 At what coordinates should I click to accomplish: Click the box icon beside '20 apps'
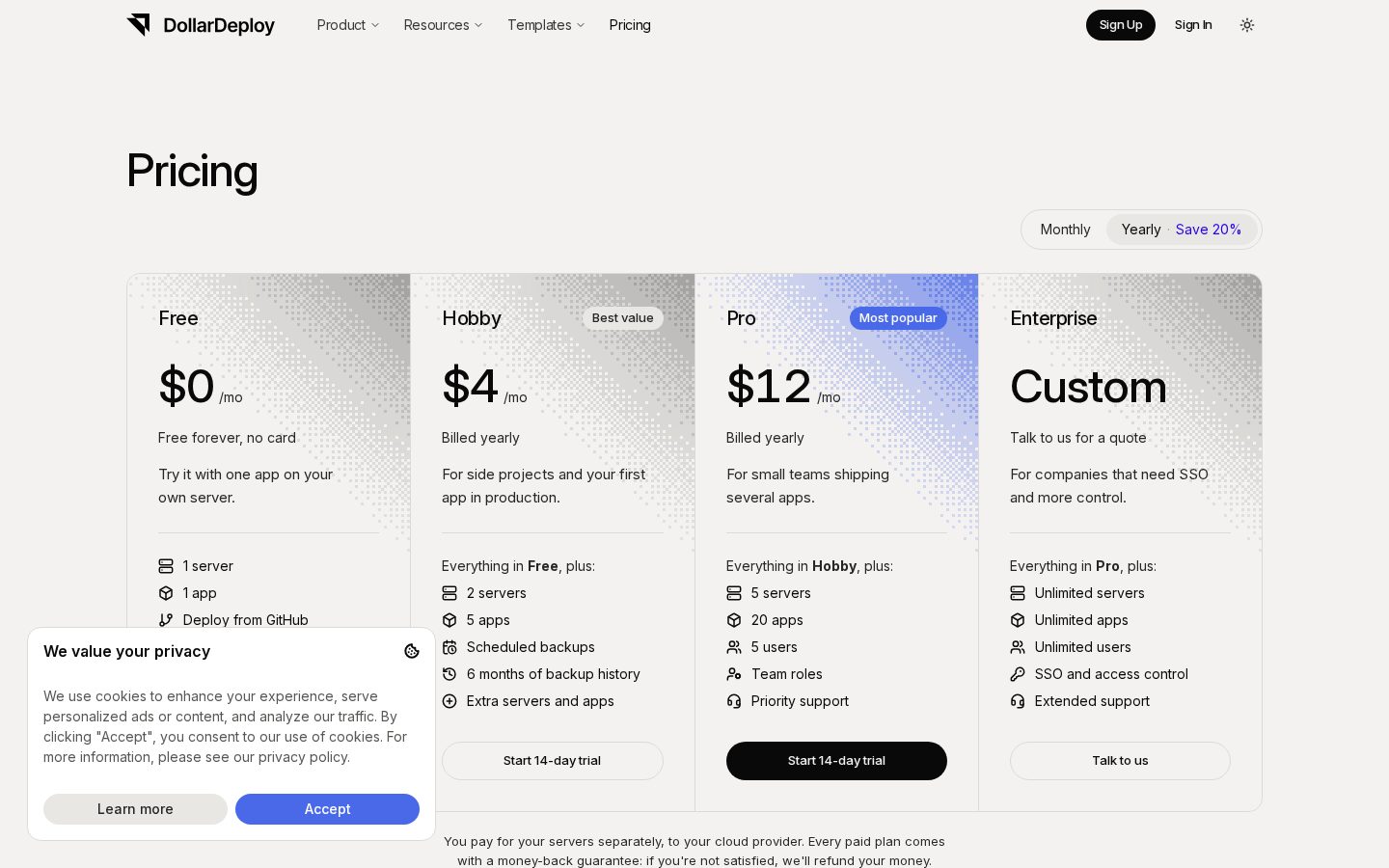coord(734,620)
